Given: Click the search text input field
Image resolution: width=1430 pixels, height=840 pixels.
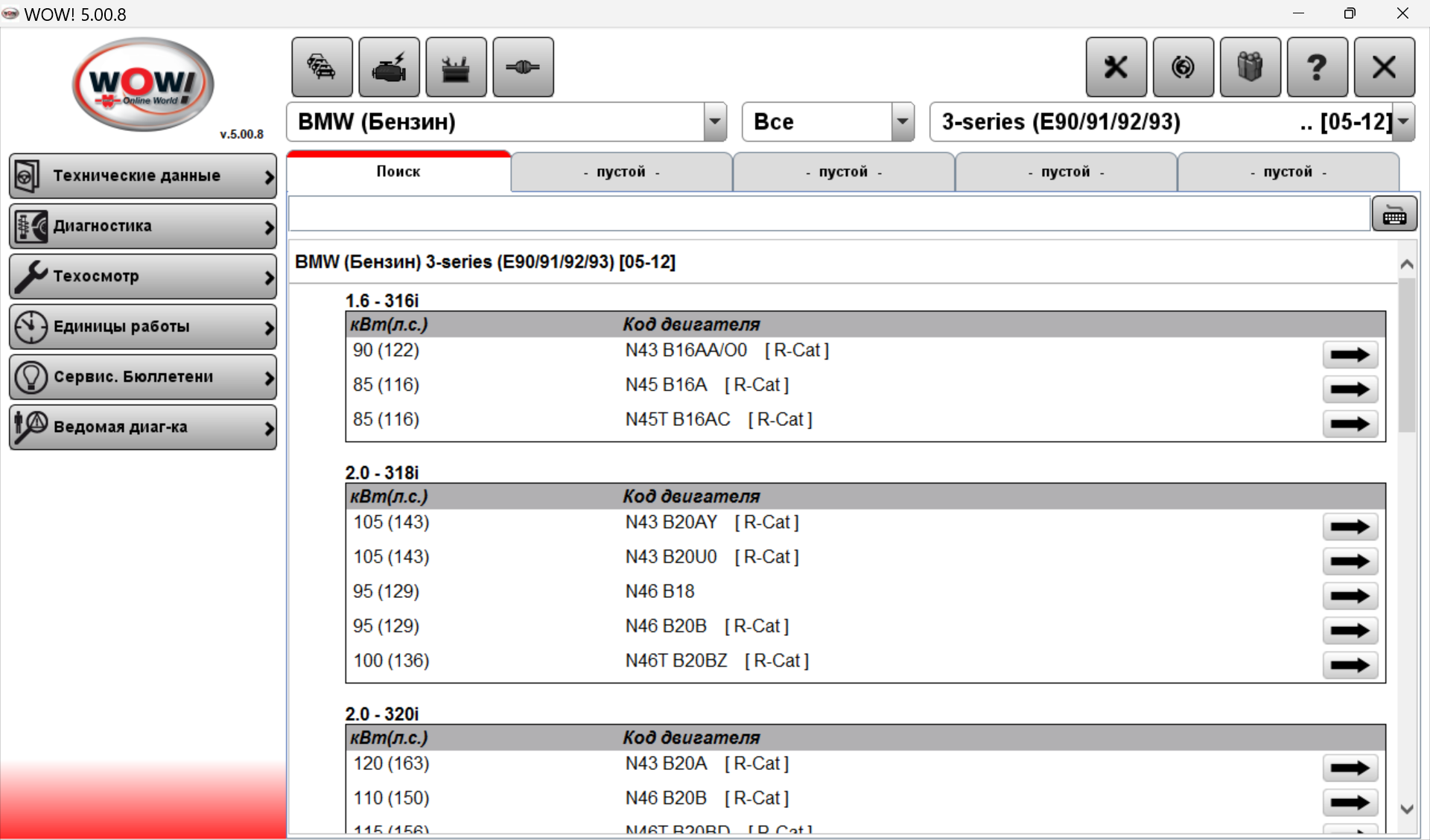Looking at the screenshot, I should [828, 214].
